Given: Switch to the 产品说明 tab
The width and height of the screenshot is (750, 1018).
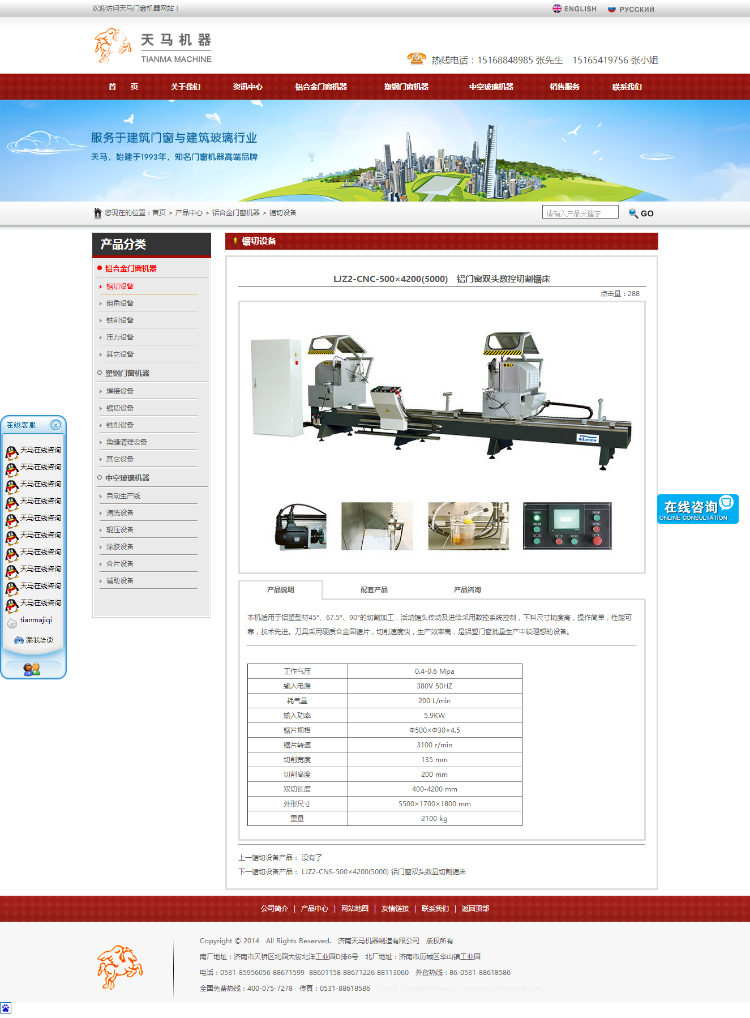Looking at the screenshot, I should tap(281, 590).
